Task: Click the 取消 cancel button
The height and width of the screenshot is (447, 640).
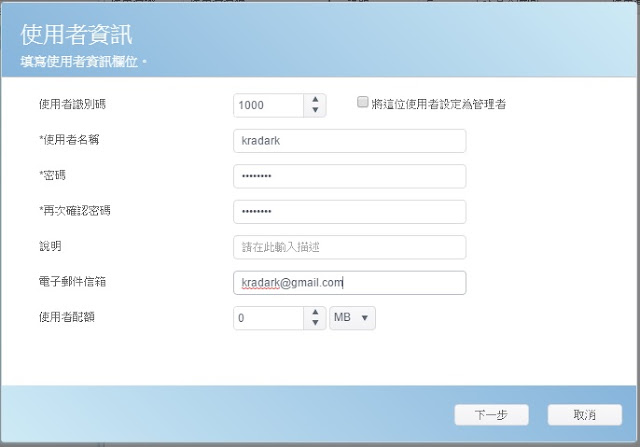Action: (x=584, y=415)
